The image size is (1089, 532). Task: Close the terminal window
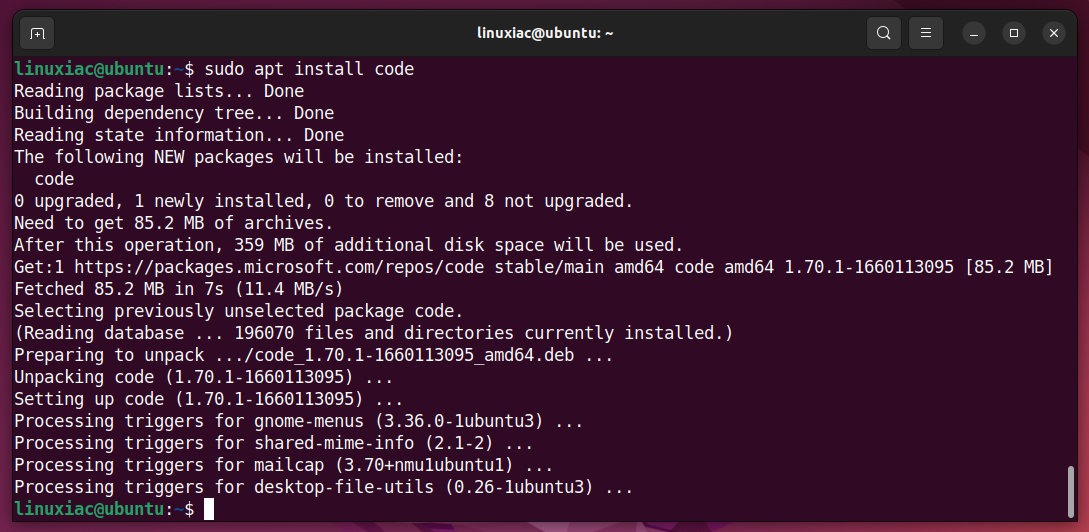pyautogui.click(x=1054, y=33)
